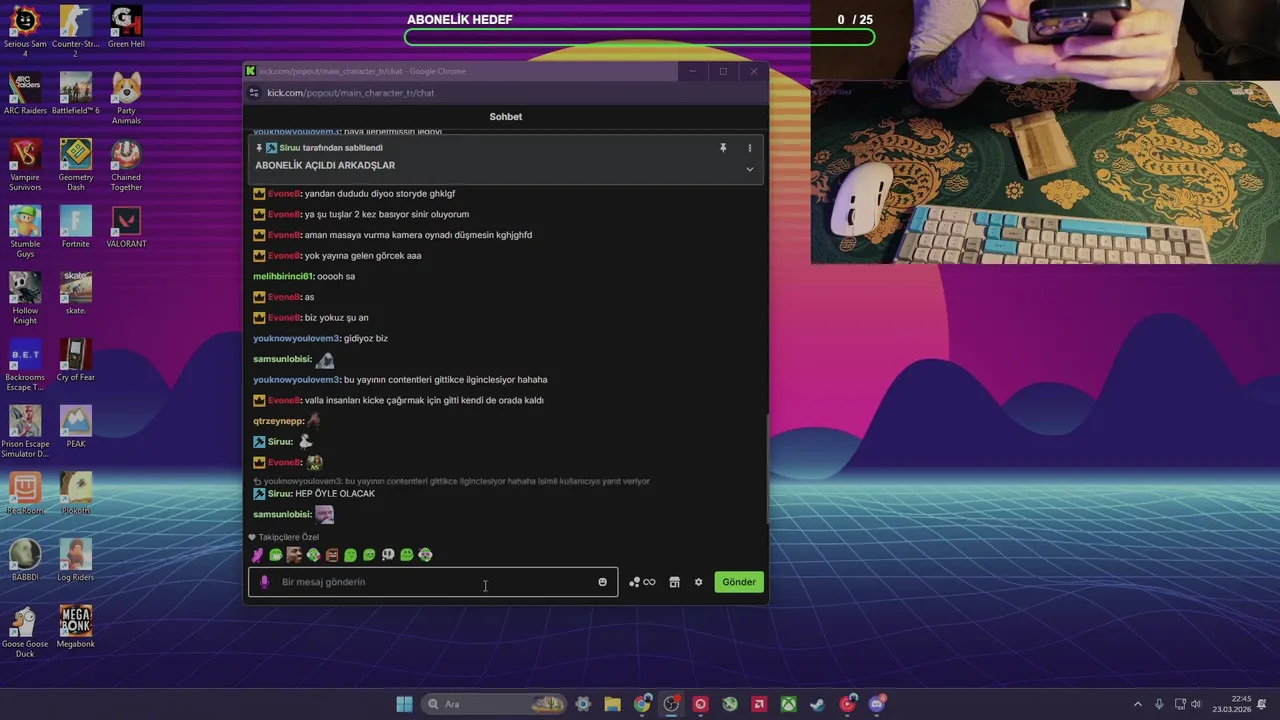Select the Fortnite desktop icon
The image size is (1280, 720).
point(76,227)
